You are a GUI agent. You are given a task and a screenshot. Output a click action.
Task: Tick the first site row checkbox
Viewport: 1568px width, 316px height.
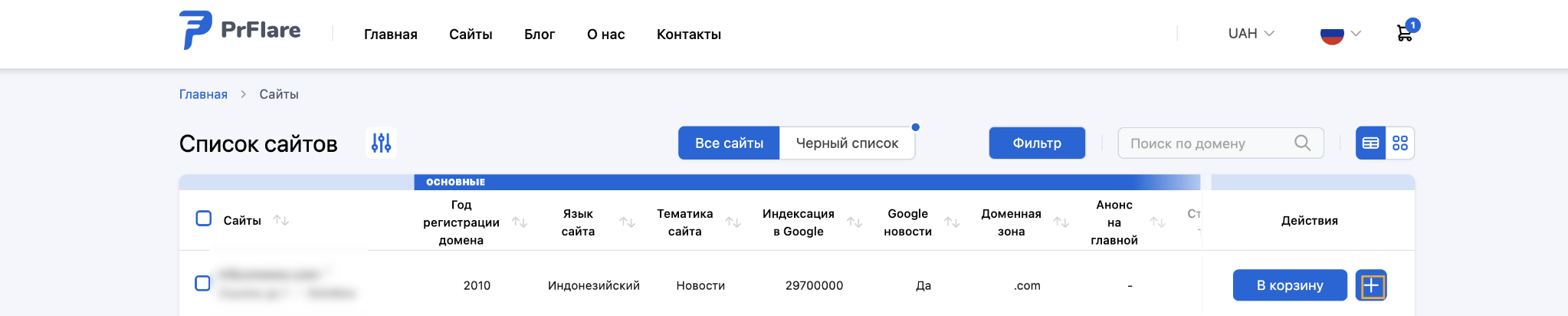coord(202,283)
